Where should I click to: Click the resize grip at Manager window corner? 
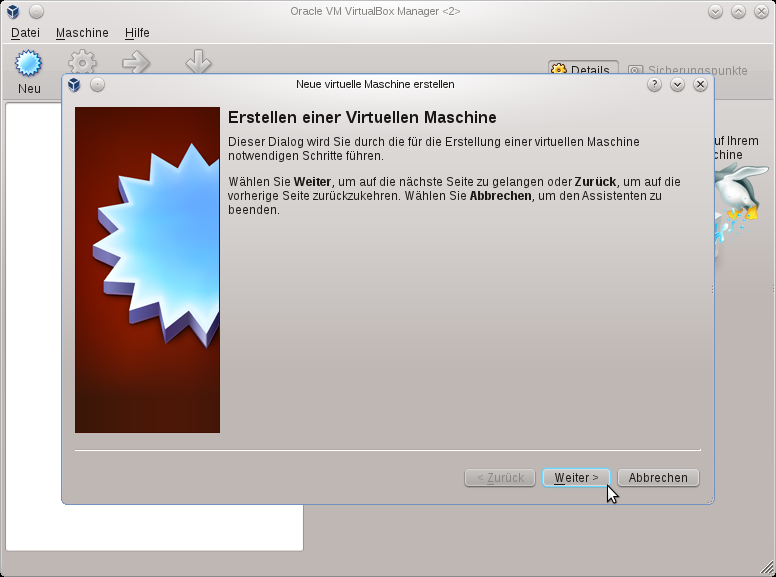(x=768, y=568)
